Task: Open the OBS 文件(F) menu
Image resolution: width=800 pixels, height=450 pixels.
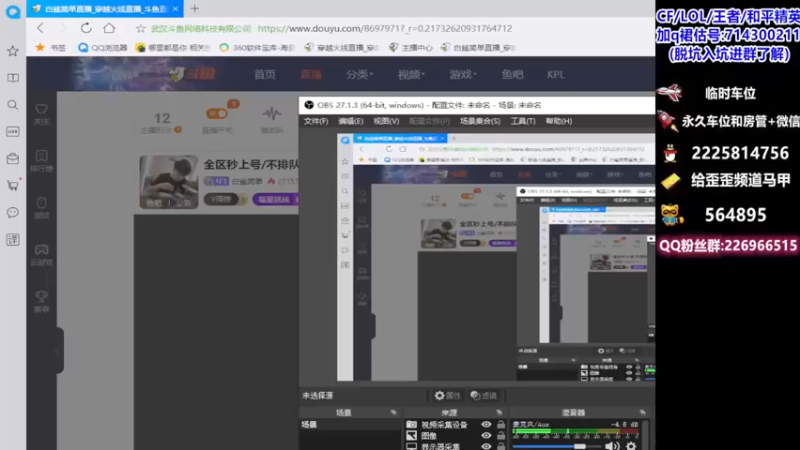Action: [x=316, y=121]
